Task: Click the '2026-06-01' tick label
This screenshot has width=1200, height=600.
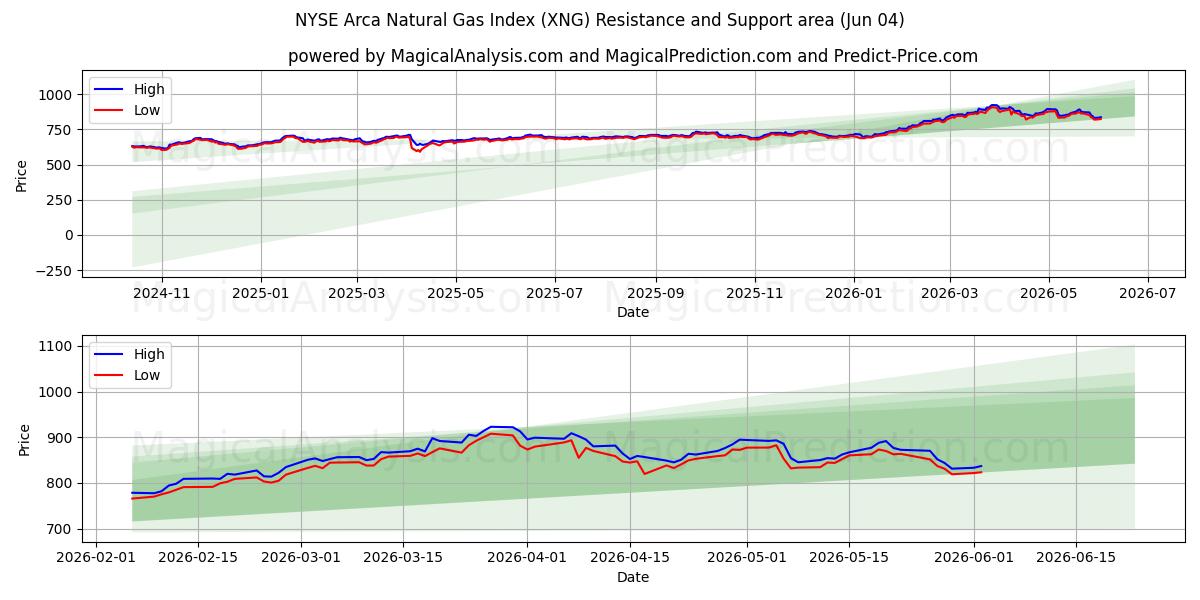Action: [972, 558]
